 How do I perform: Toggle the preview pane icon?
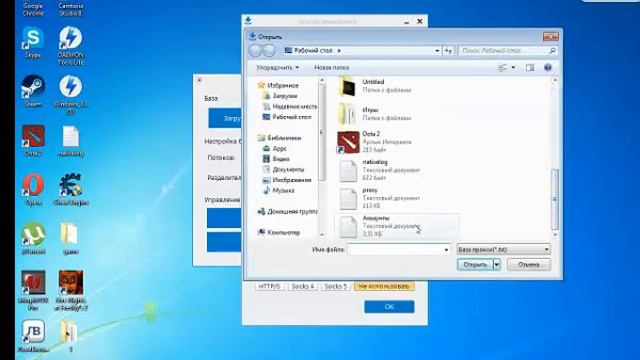[530, 67]
